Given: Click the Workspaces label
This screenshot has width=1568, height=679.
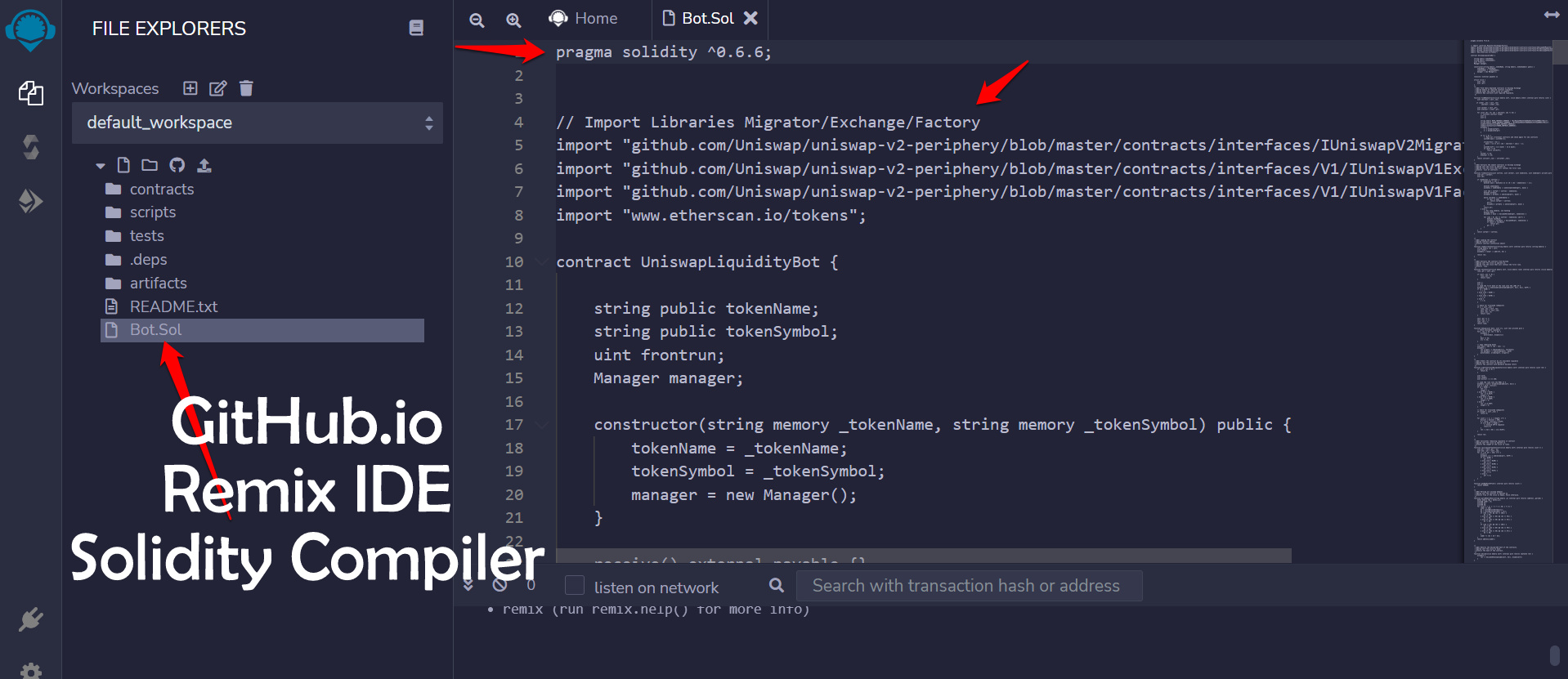Looking at the screenshot, I should [115, 88].
